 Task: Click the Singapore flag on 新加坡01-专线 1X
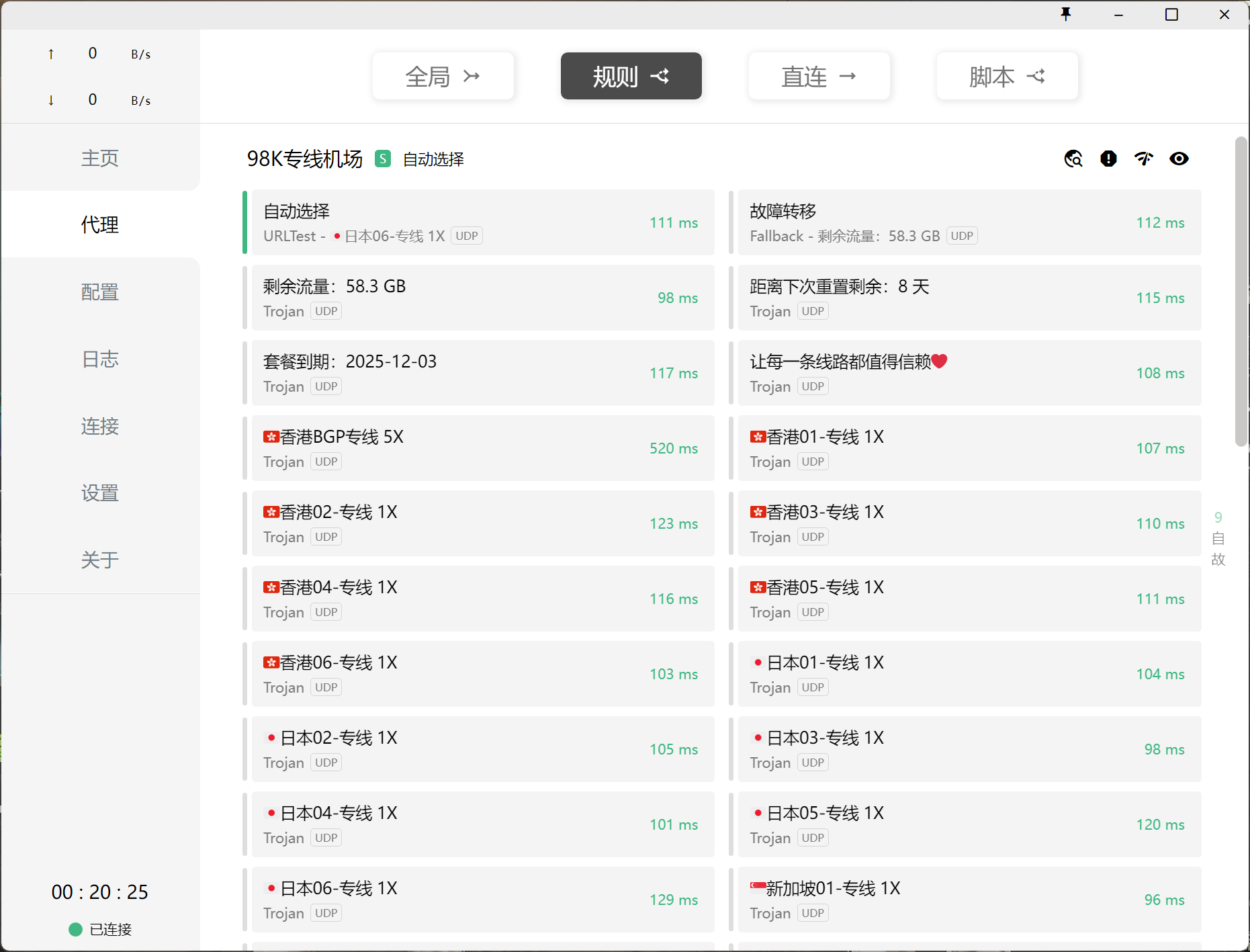pos(758,887)
